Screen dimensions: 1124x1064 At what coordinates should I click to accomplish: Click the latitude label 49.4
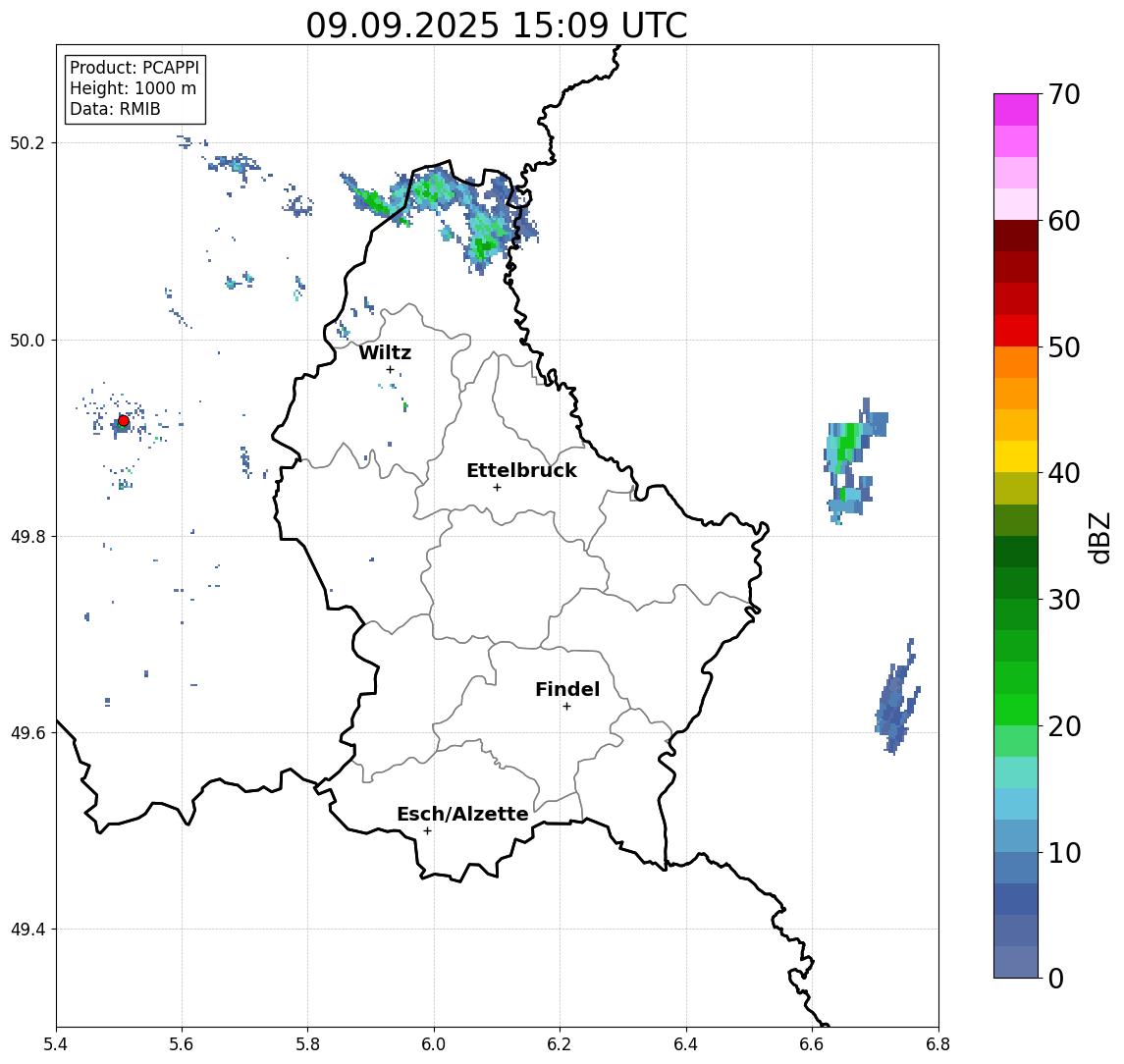[27, 930]
